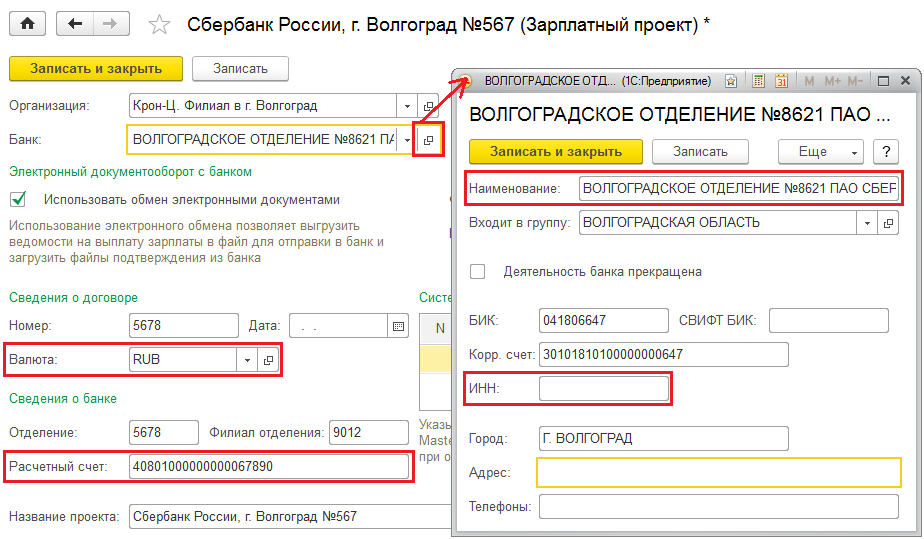Navigate forward with the right arrow
924x539 pixels.
pyautogui.click(x=111, y=24)
